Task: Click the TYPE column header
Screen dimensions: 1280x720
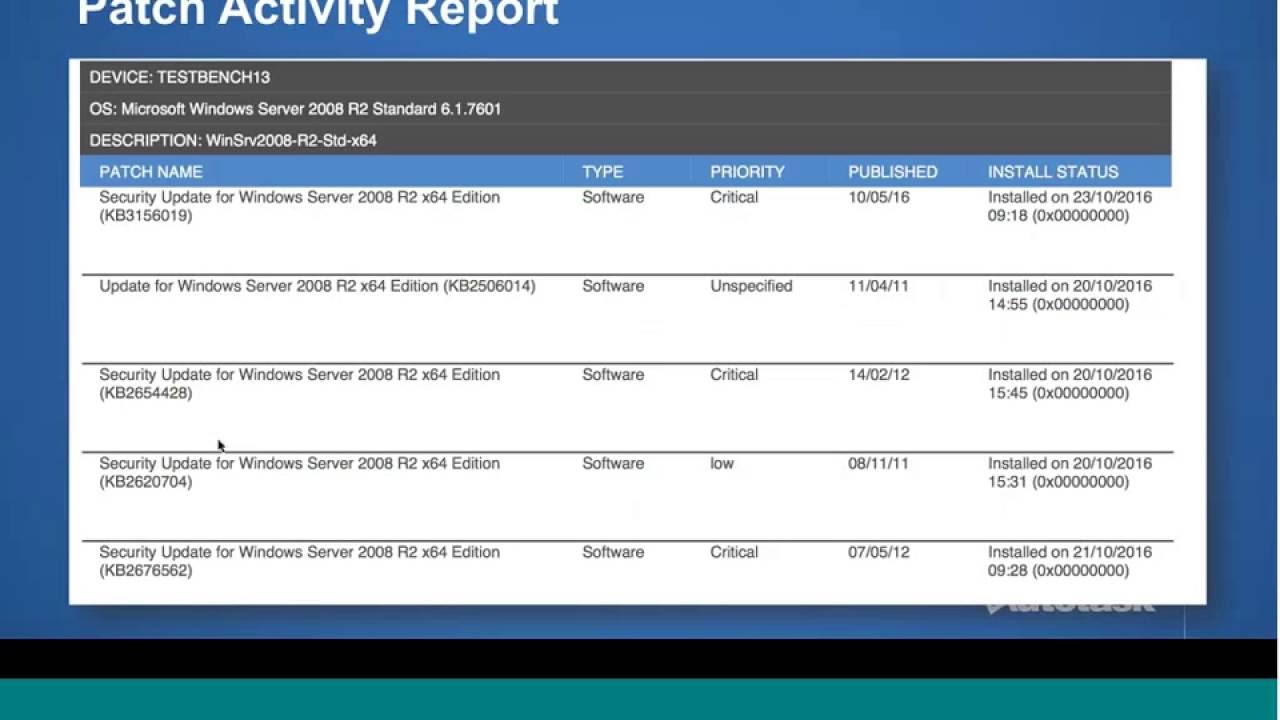Action: point(603,172)
